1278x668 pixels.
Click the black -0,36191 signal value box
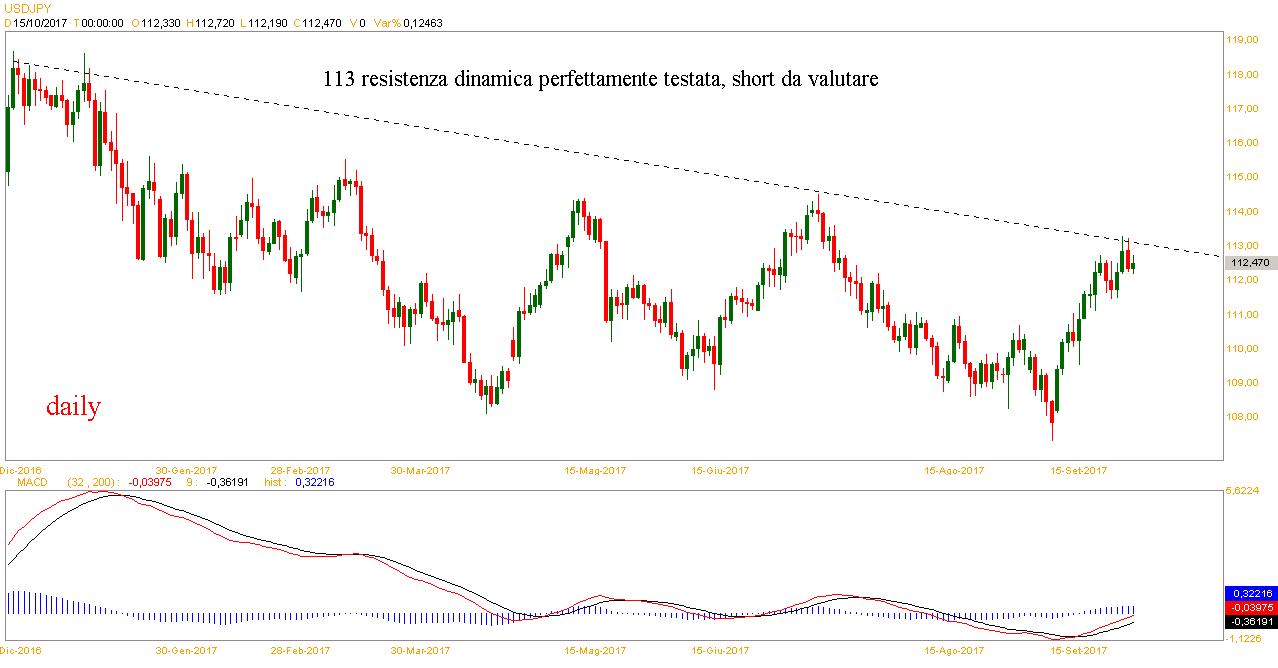tap(1250, 621)
